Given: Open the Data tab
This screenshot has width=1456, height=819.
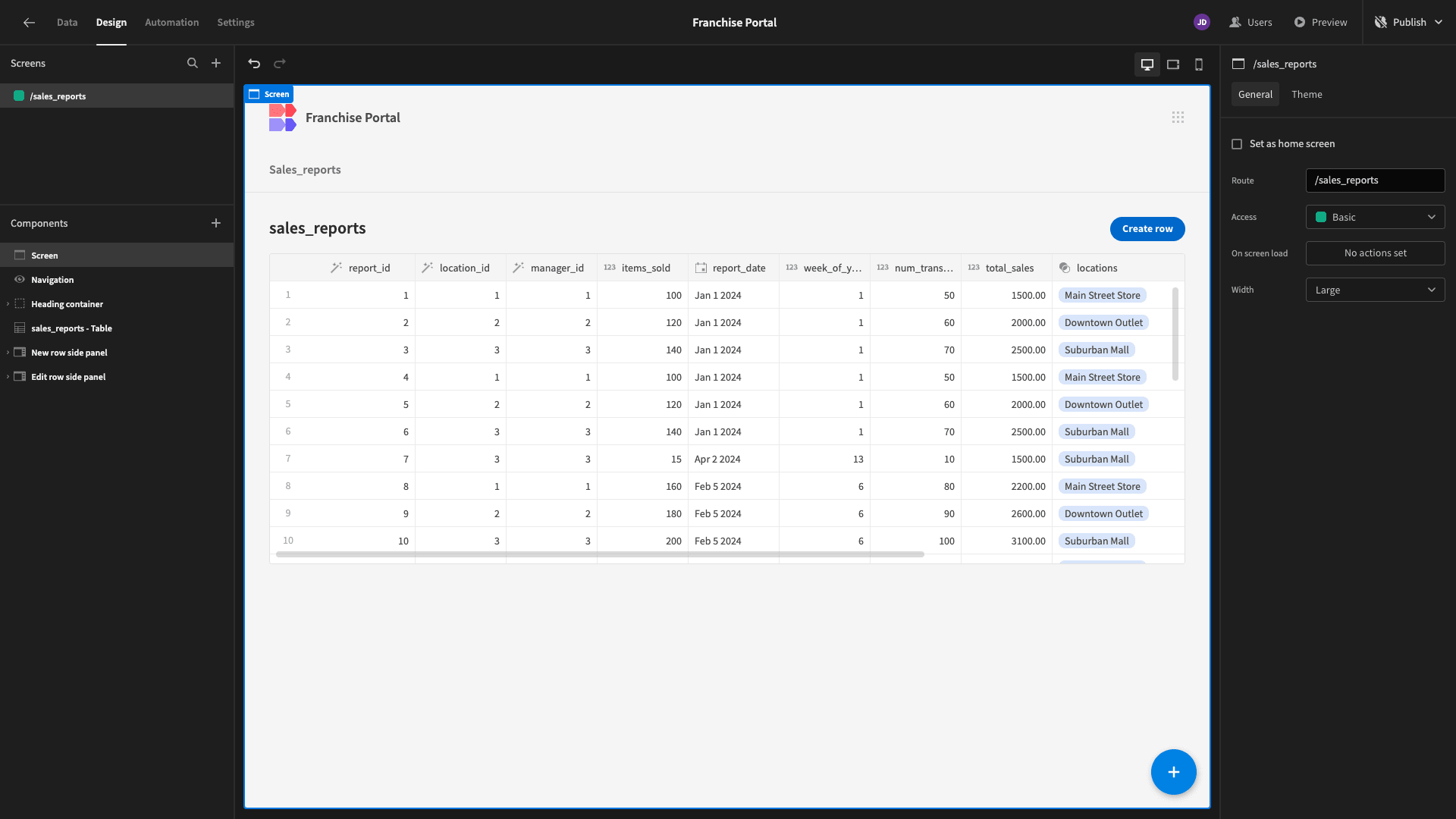Looking at the screenshot, I should coord(67,23).
